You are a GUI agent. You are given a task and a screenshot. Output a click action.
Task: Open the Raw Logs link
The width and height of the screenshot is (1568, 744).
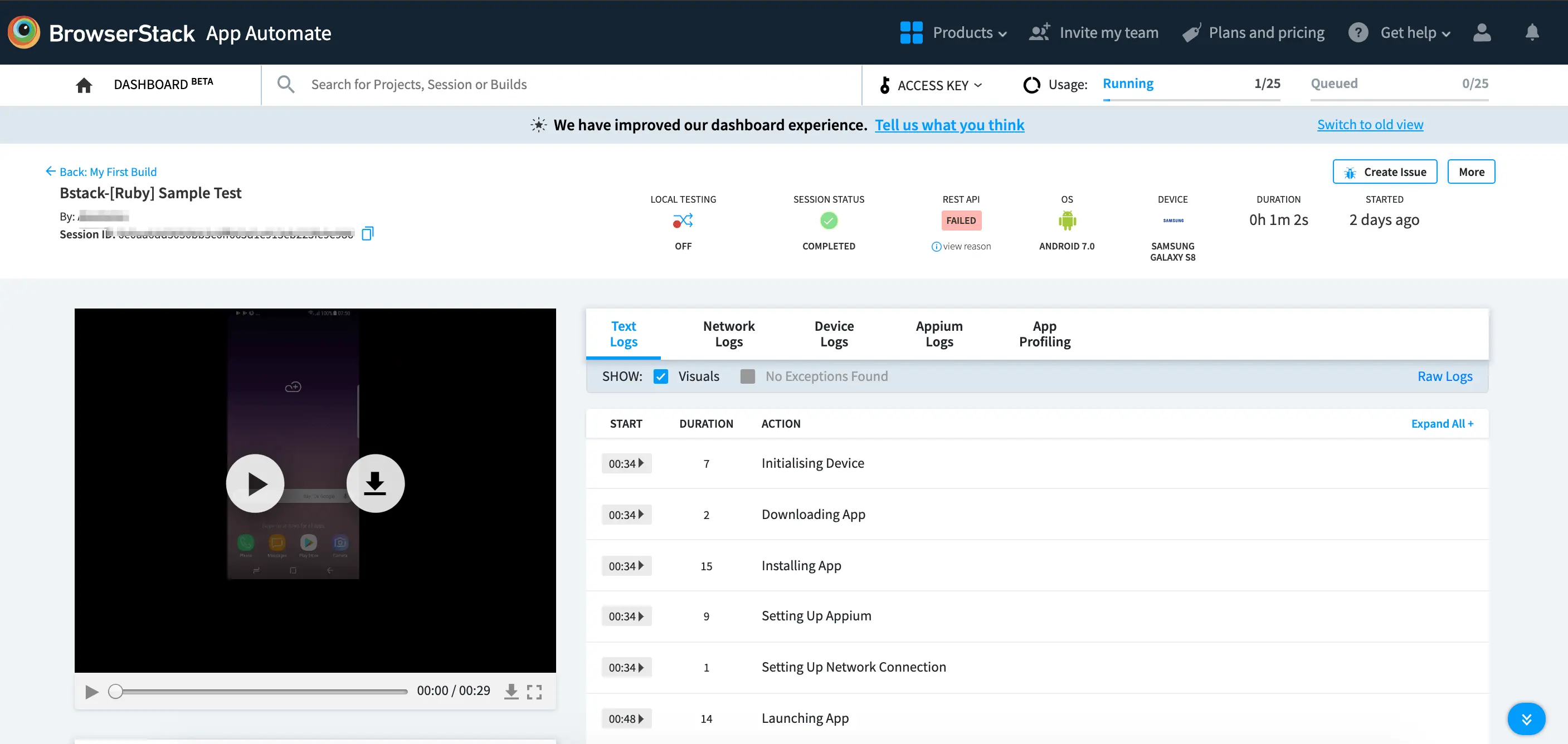point(1444,376)
